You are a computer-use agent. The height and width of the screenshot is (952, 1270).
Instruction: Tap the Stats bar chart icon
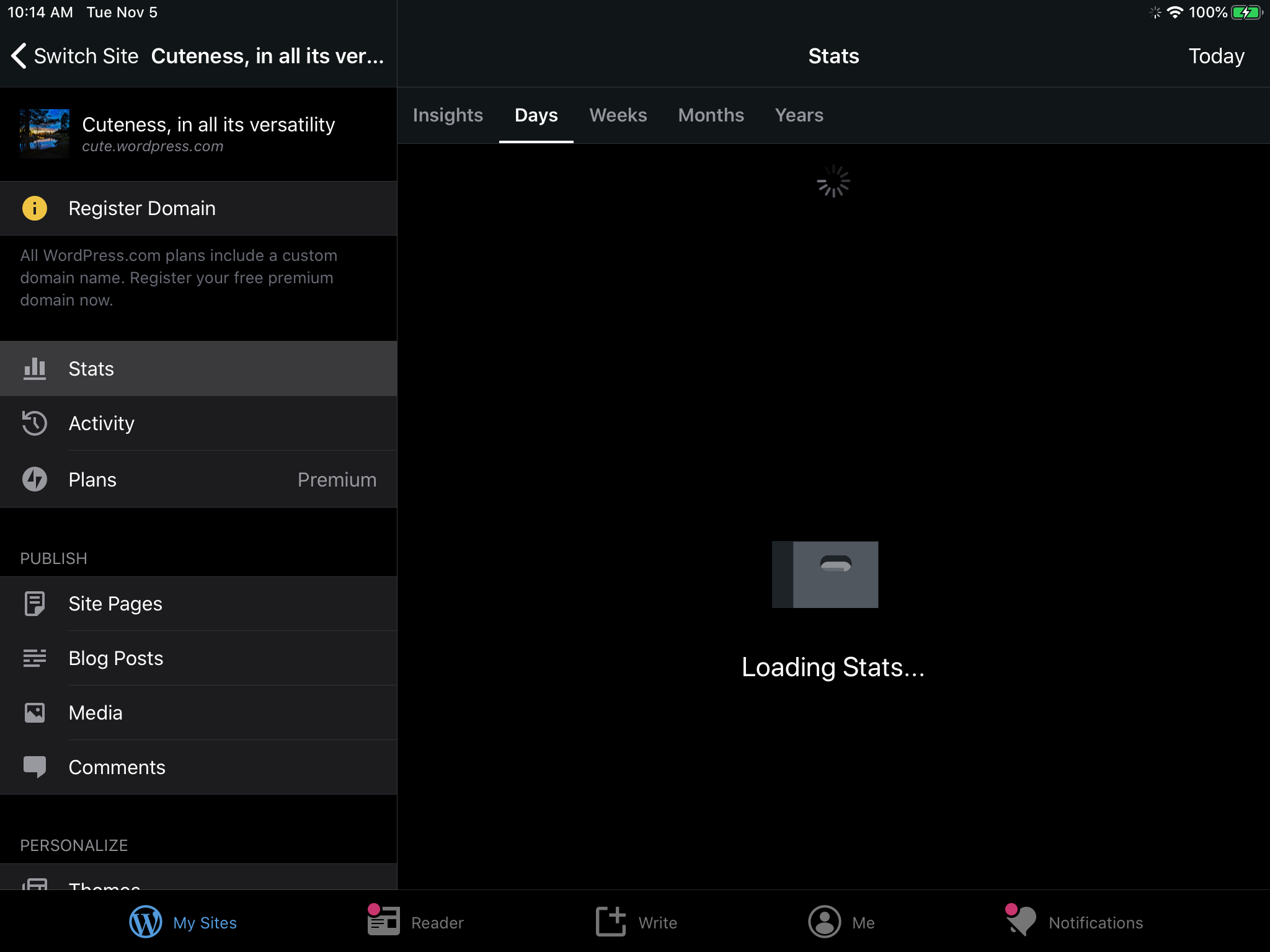click(35, 369)
